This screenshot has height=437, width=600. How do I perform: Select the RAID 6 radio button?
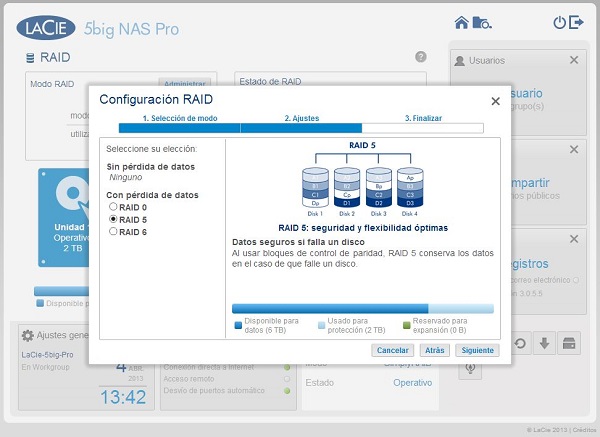pyautogui.click(x=113, y=231)
